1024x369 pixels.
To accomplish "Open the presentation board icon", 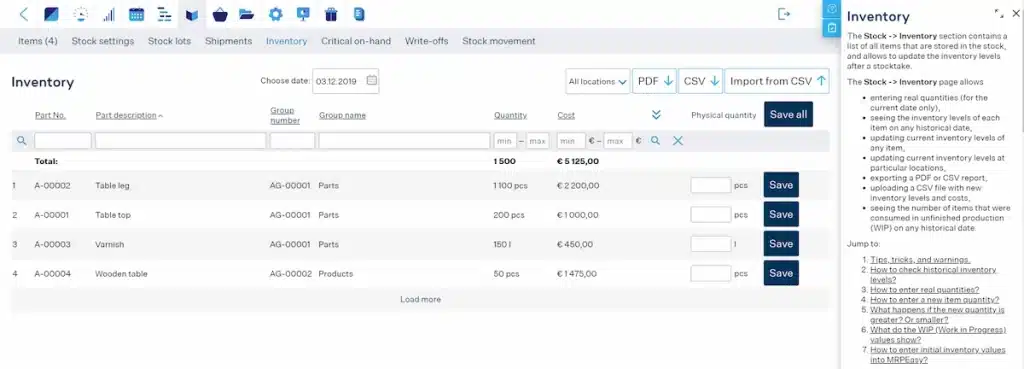I will [303, 14].
